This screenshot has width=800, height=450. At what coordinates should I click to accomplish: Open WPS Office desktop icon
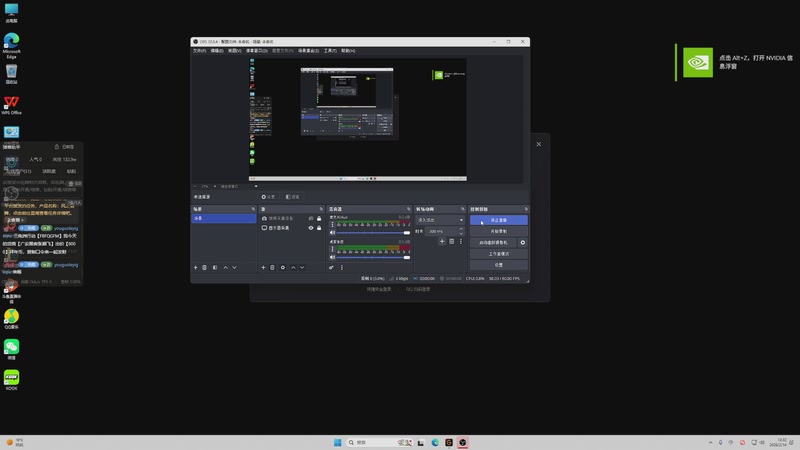pyautogui.click(x=11, y=105)
